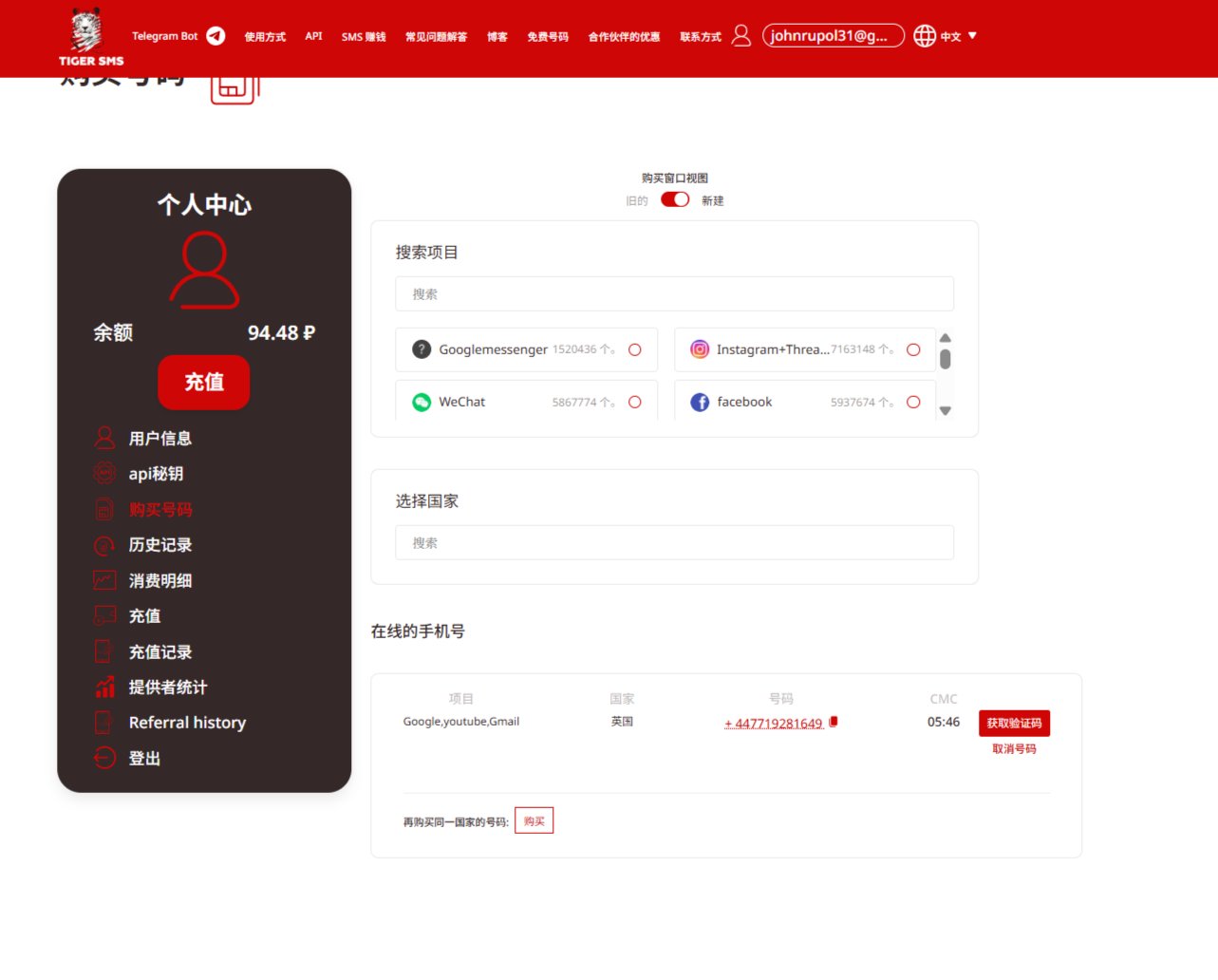
Task: Click the facebook logo icon
Action: tap(700, 403)
